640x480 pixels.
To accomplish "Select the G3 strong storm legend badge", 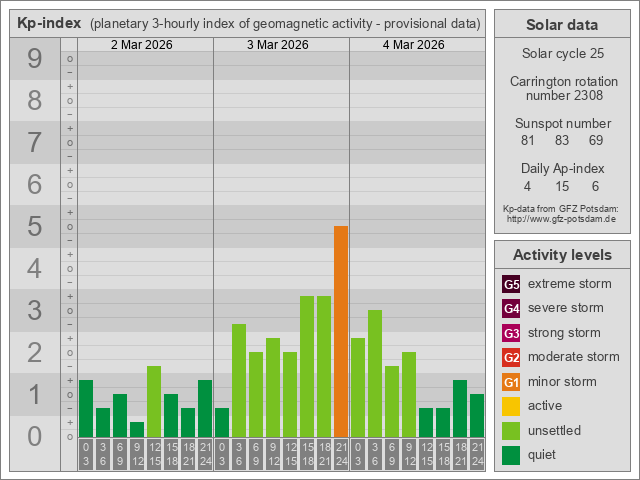I will 511,333.
